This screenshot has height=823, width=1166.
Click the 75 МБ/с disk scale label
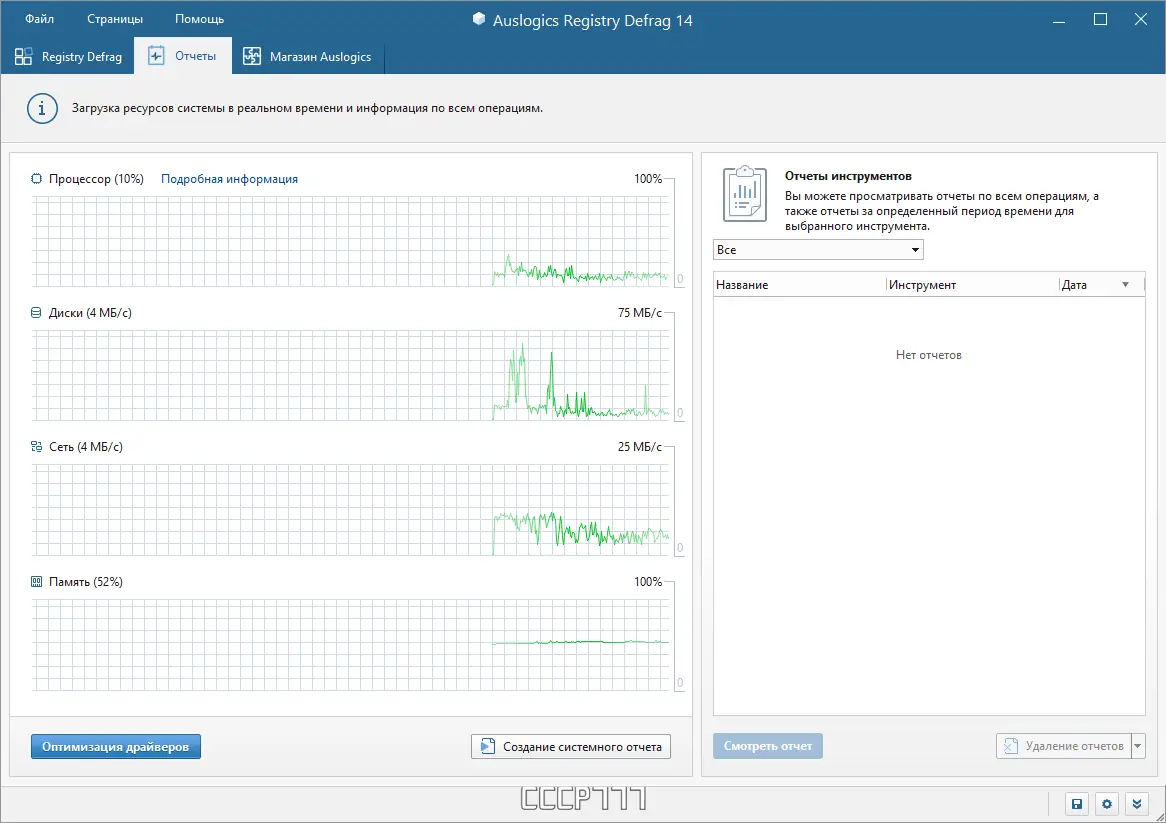pyautogui.click(x=640, y=313)
